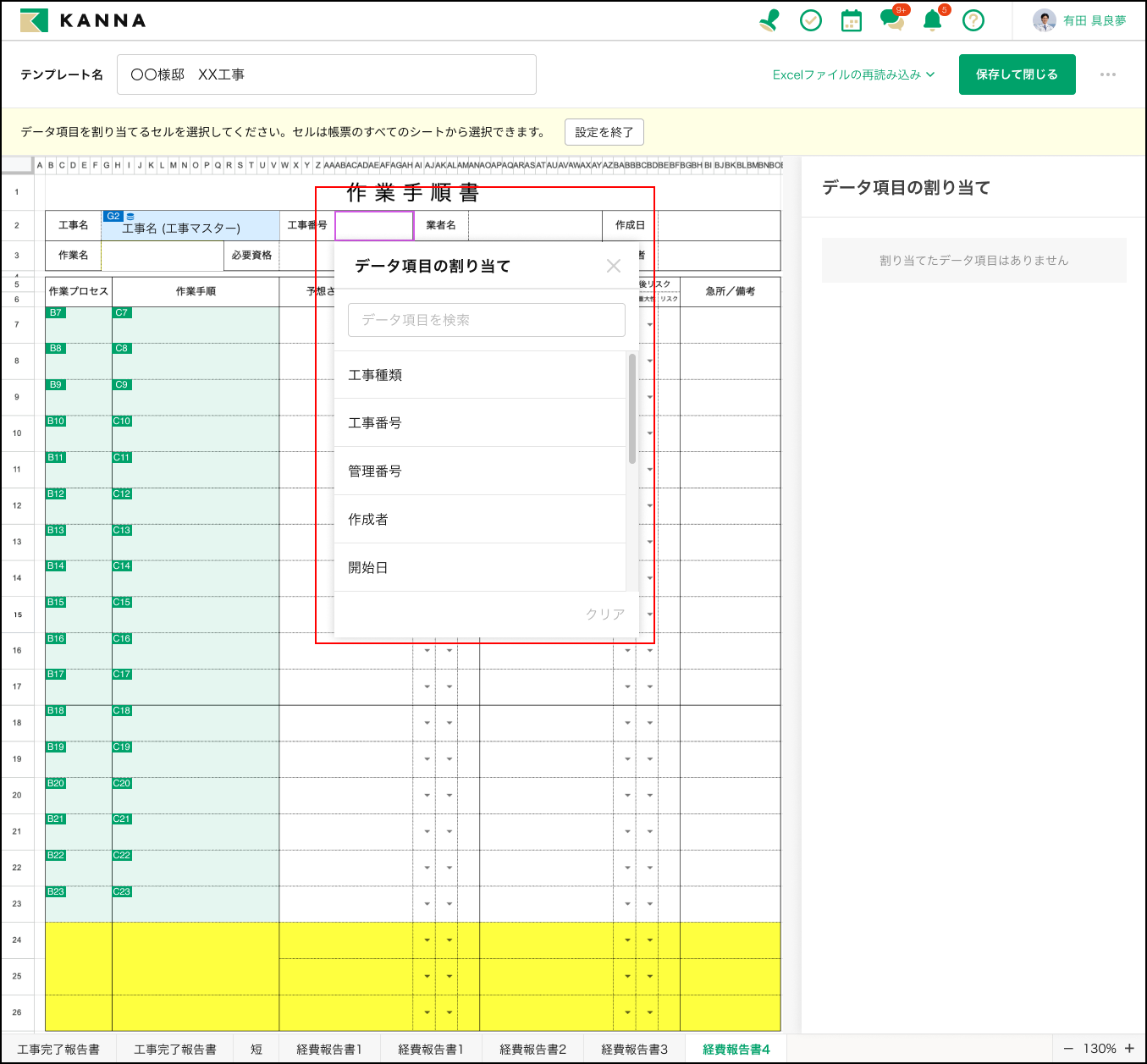This screenshot has width=1147, height=1064.
Task: Click the 保存して閉じる button
Action: (1017, 74)
